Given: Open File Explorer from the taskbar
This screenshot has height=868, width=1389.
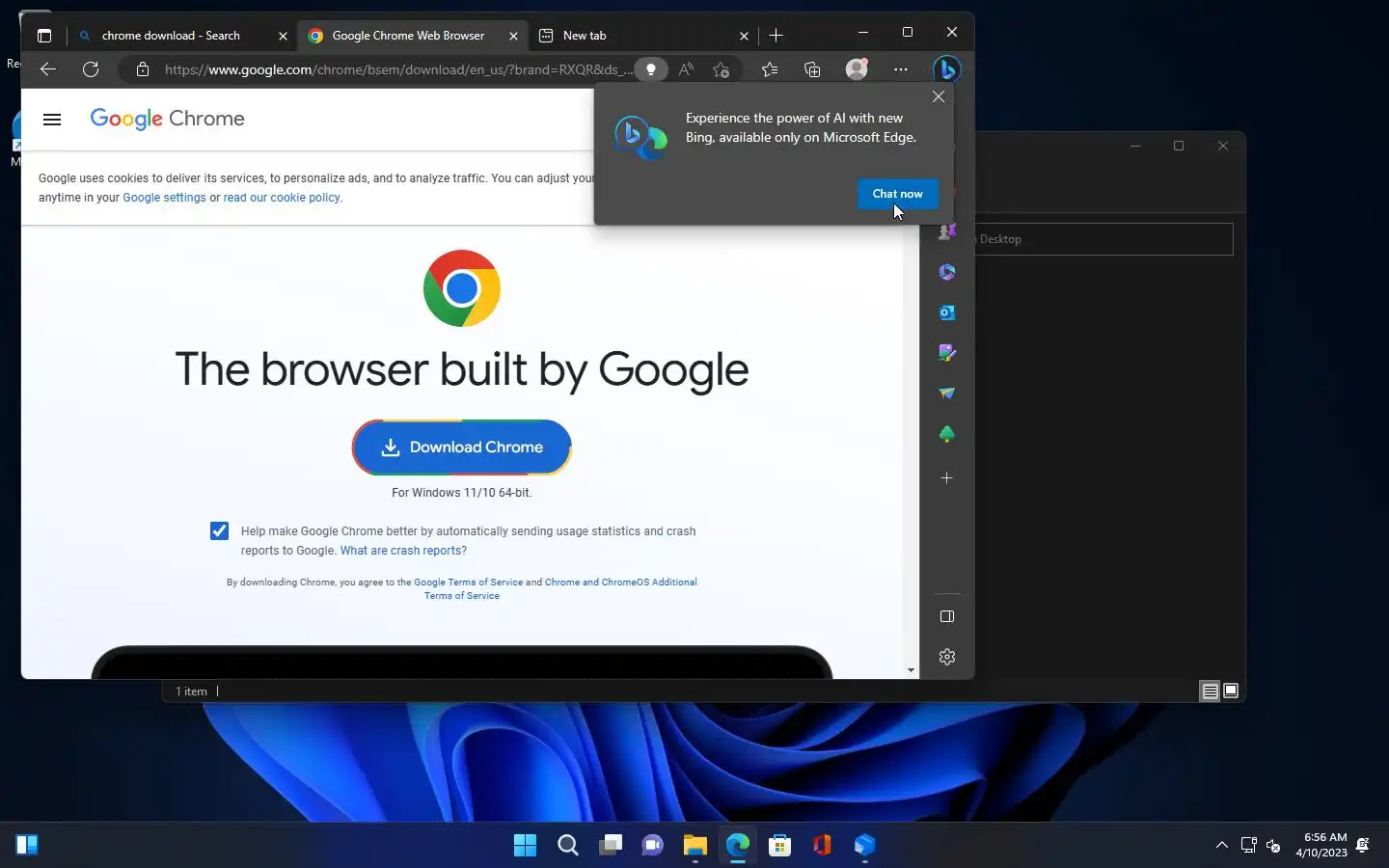Looking at the screenshot, I should click(695, 846).
